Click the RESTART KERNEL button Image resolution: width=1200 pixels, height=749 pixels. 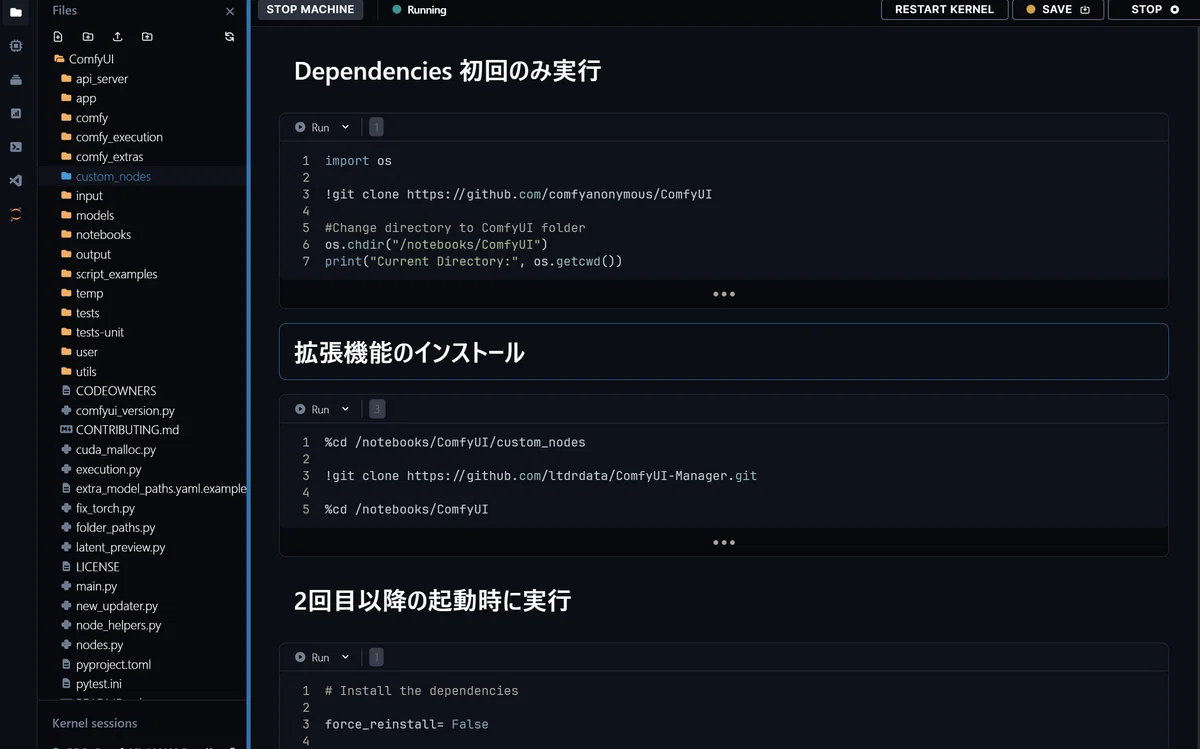point(944,9)
